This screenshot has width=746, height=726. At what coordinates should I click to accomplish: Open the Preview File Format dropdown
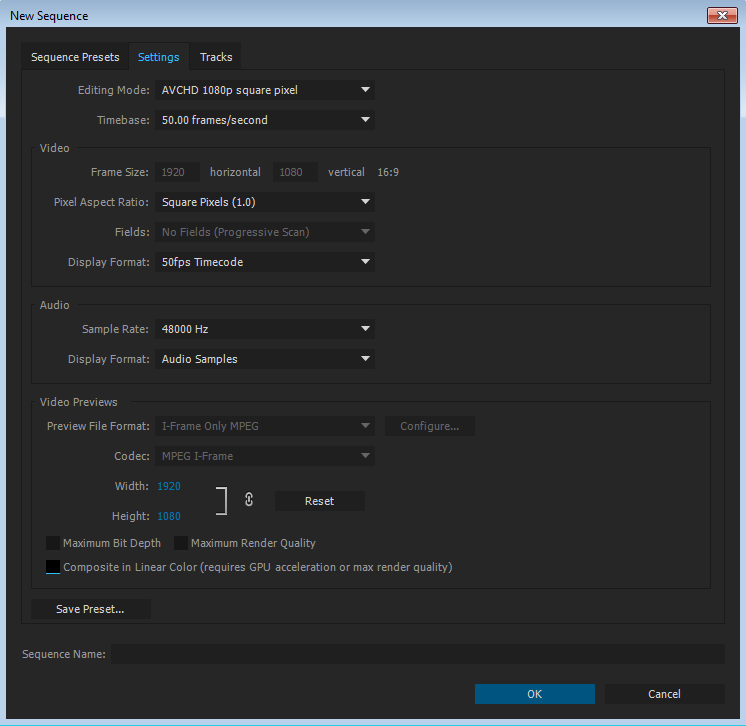tap(265, 426)
